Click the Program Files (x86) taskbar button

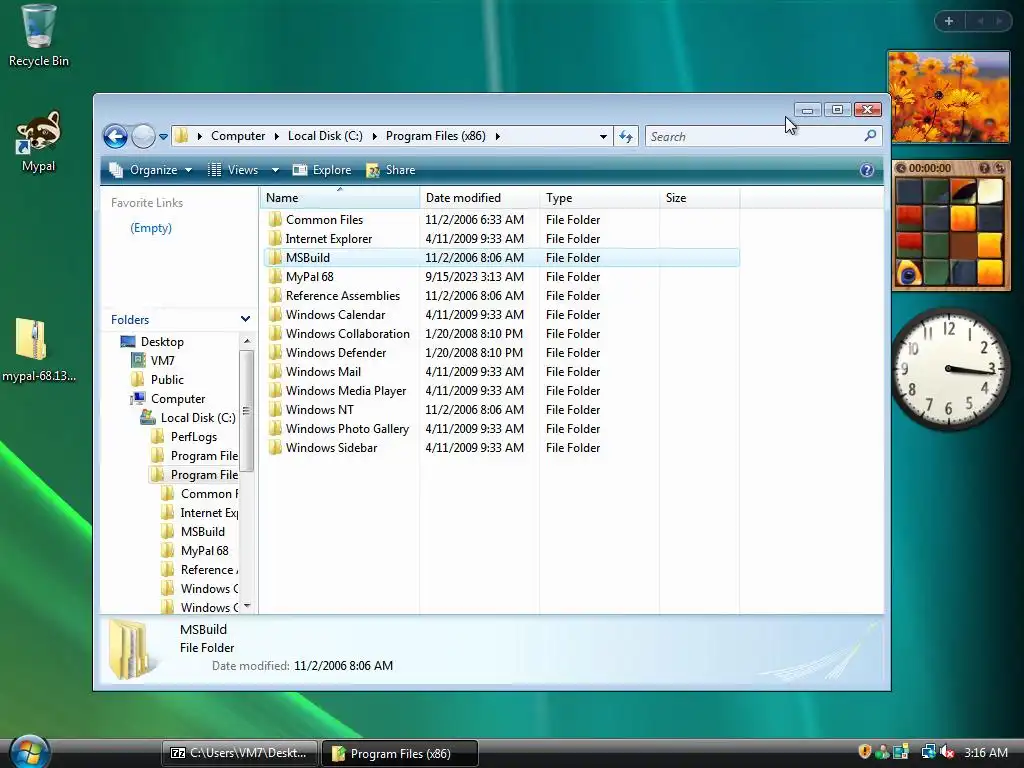coord(400,753)
